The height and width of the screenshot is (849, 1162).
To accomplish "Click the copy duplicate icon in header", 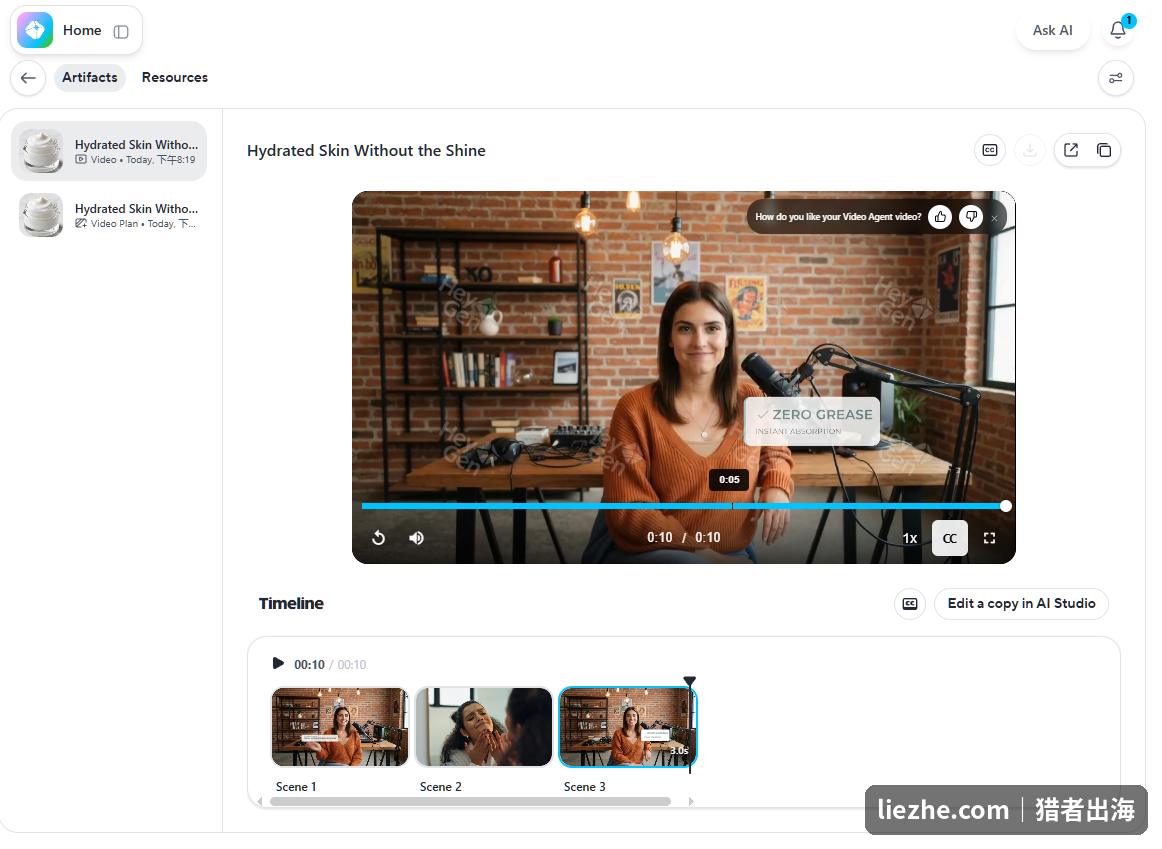I will [1103, 150].
